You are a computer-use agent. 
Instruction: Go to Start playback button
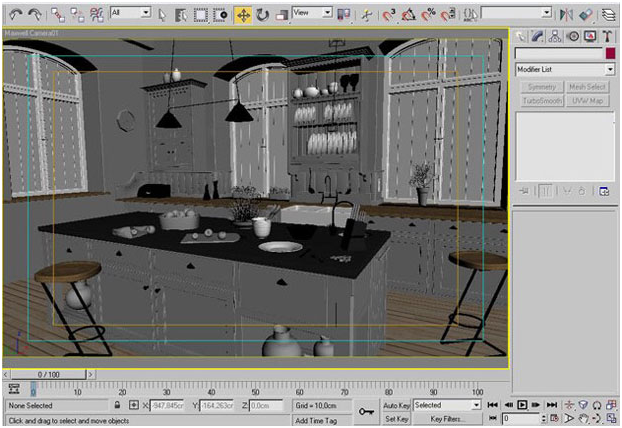[x=492, y=405]
